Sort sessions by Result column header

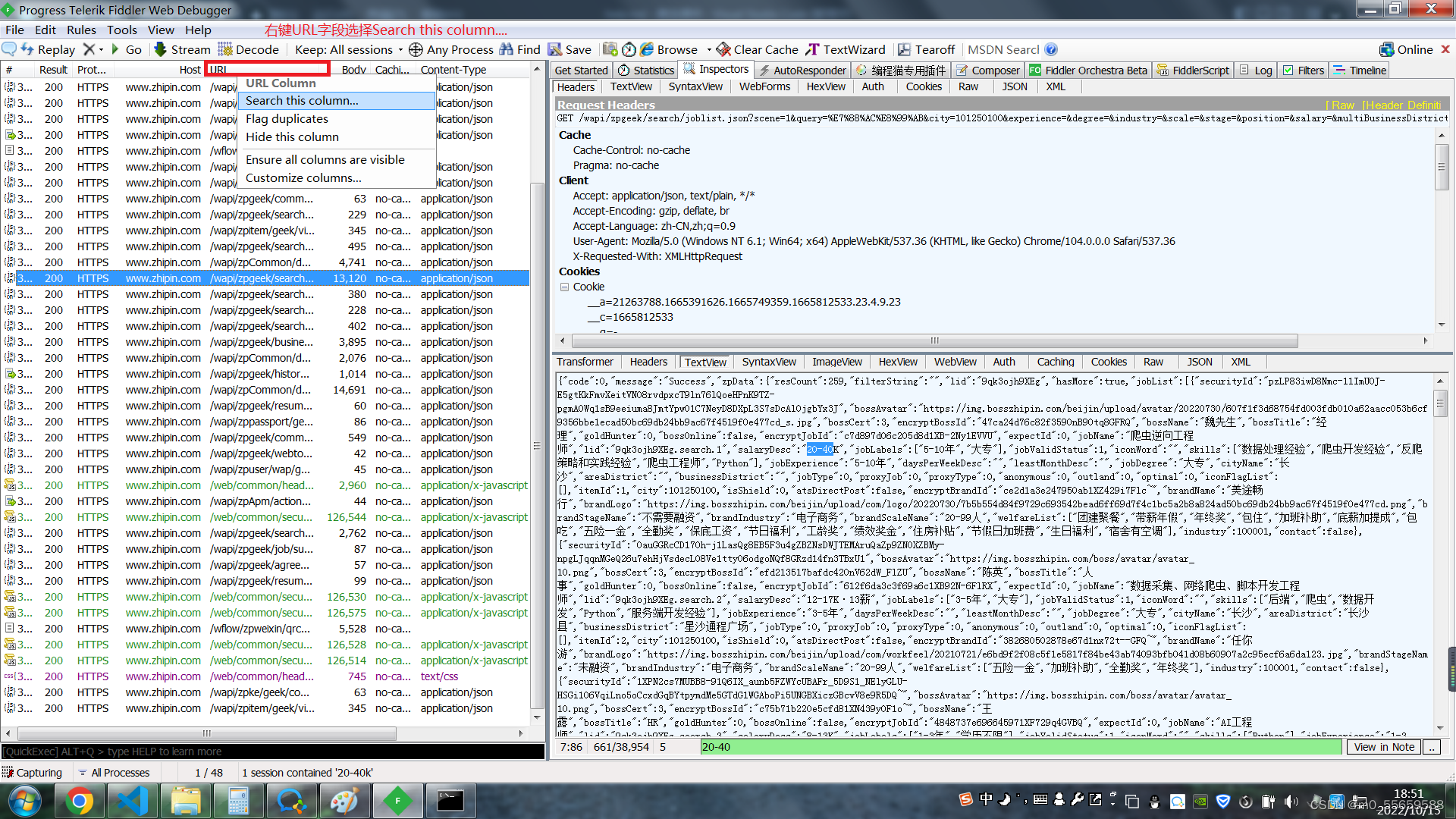tap(53, 70)
